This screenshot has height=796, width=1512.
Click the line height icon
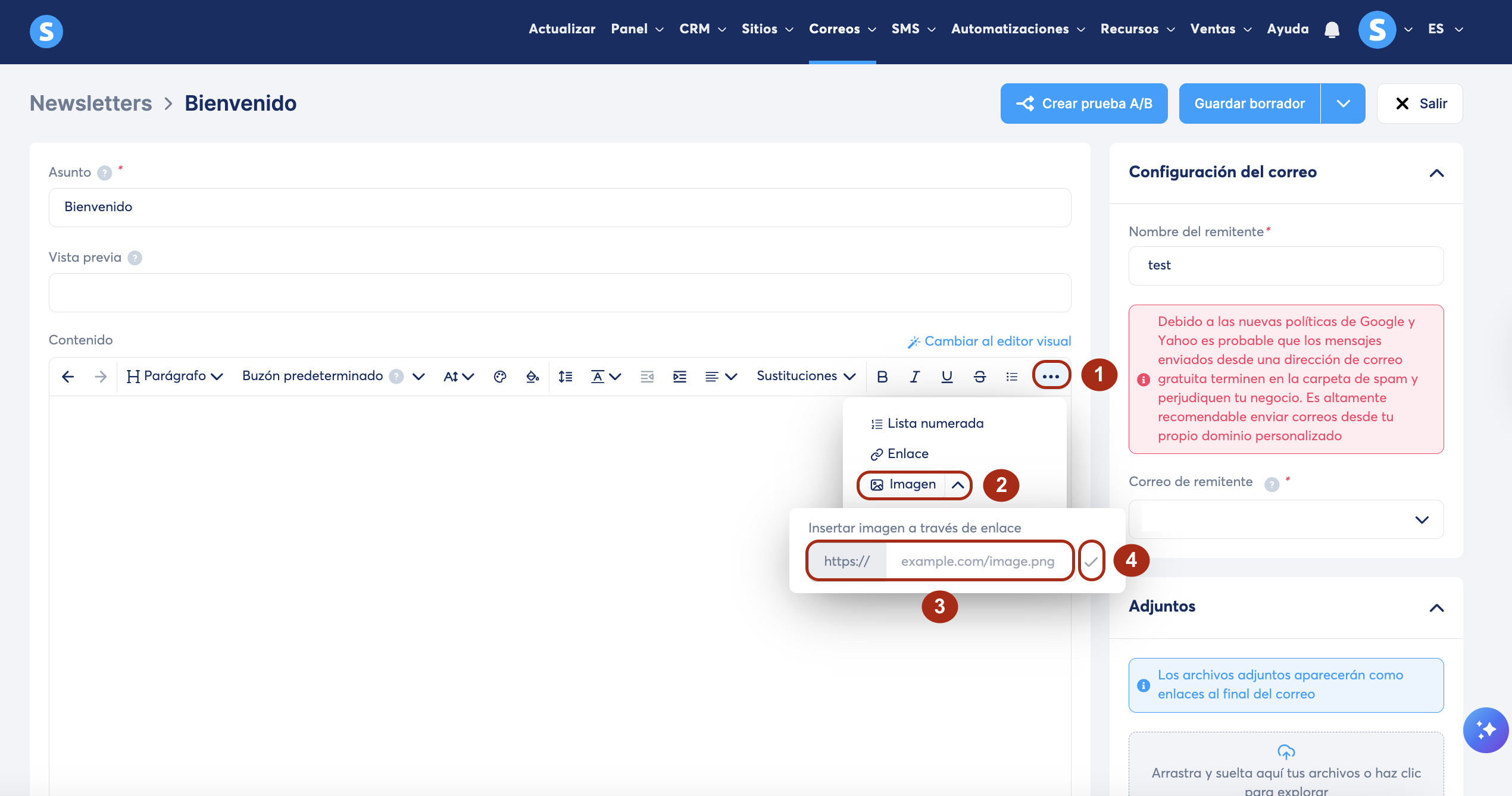(x=565, y=377)
